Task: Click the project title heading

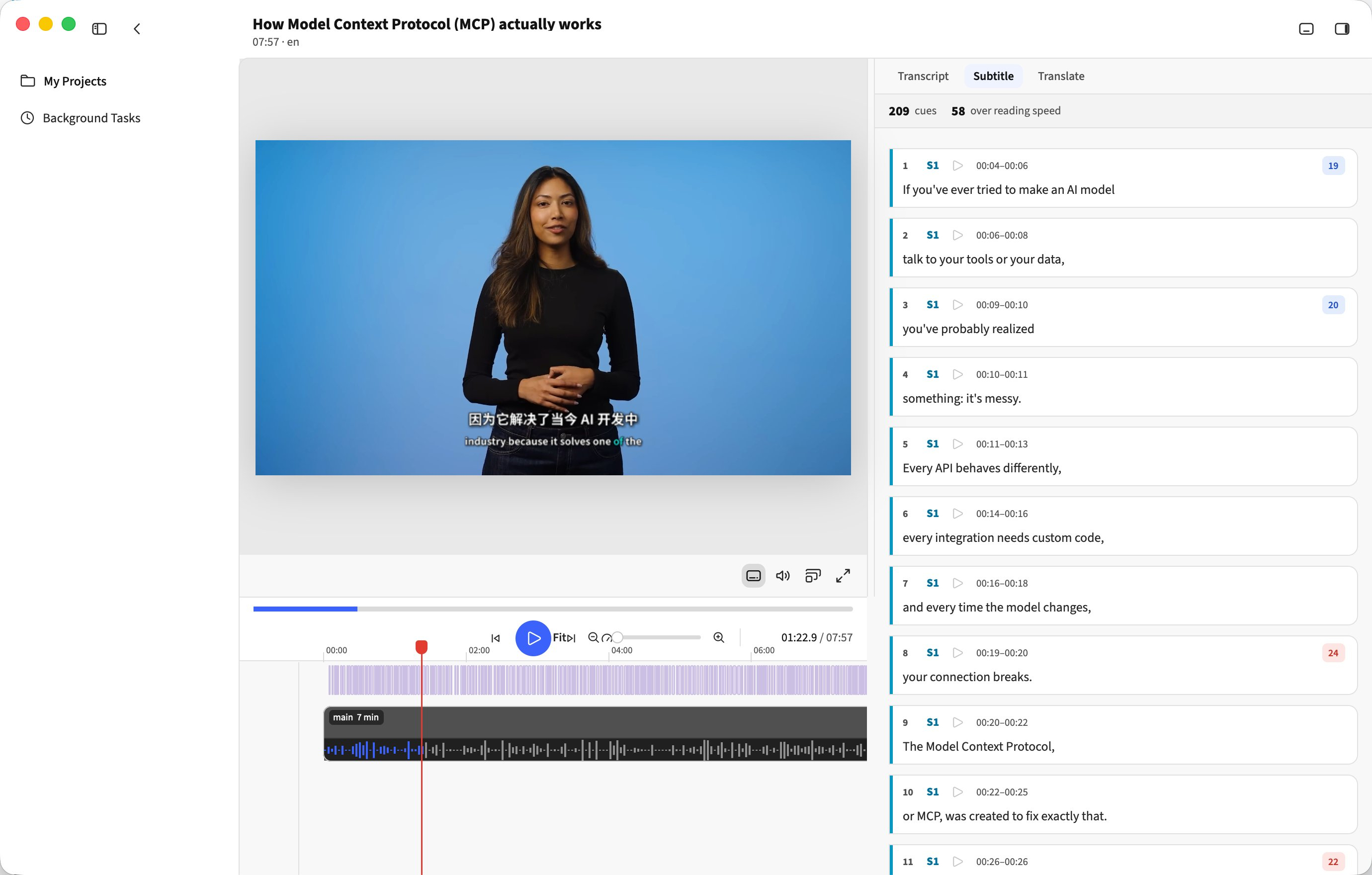Action: (x=427, y=24)
